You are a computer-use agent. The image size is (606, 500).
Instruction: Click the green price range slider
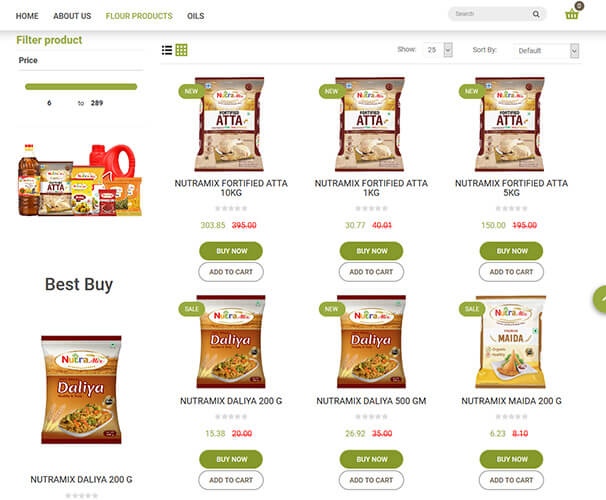coord(81,87)
